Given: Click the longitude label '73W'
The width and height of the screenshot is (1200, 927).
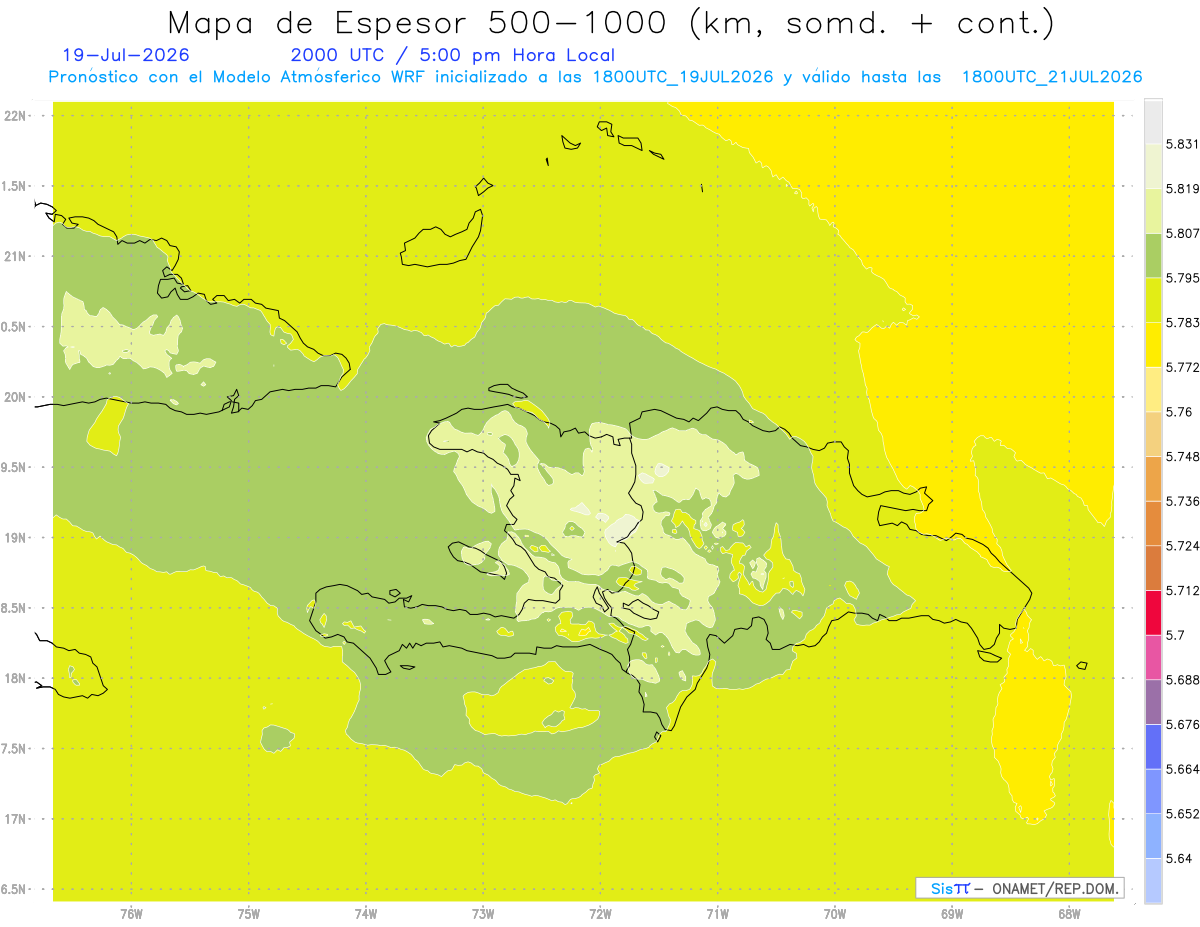Looking at the screenshot, I should pos(483,913).
